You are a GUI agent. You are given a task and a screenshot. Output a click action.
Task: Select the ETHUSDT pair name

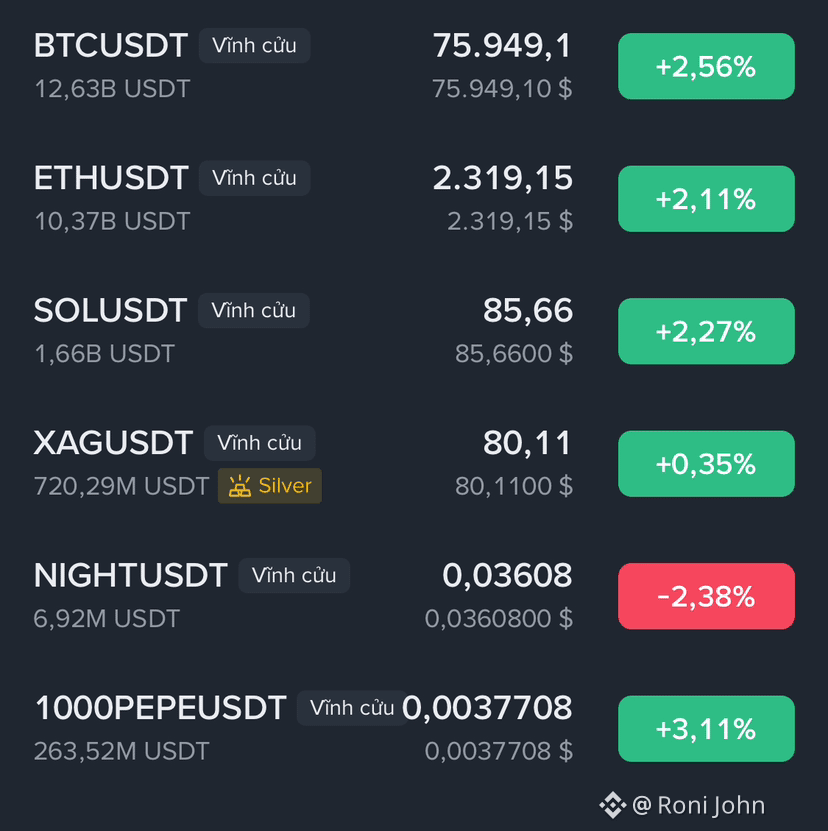click(111, 178)
